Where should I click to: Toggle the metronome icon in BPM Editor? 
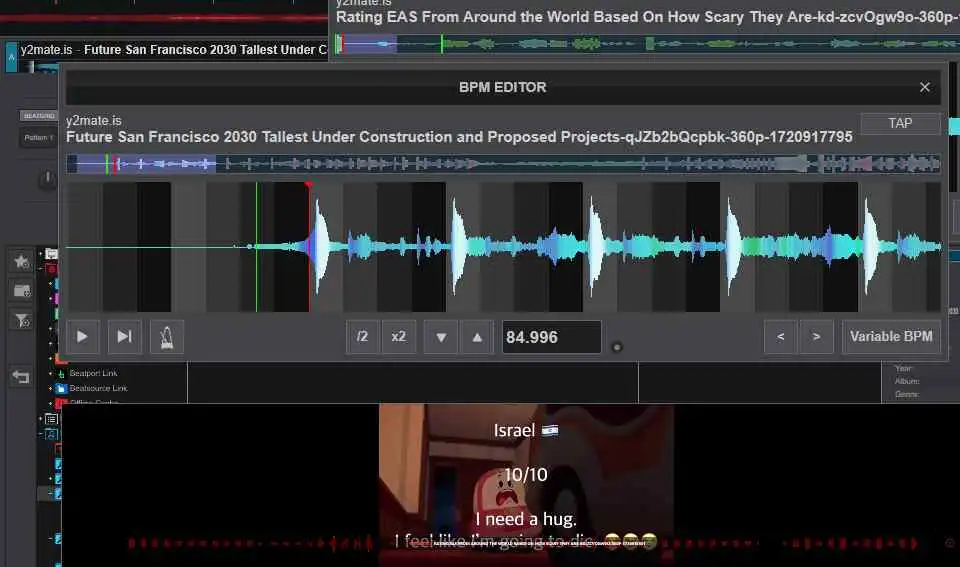[x=167, y=336]
